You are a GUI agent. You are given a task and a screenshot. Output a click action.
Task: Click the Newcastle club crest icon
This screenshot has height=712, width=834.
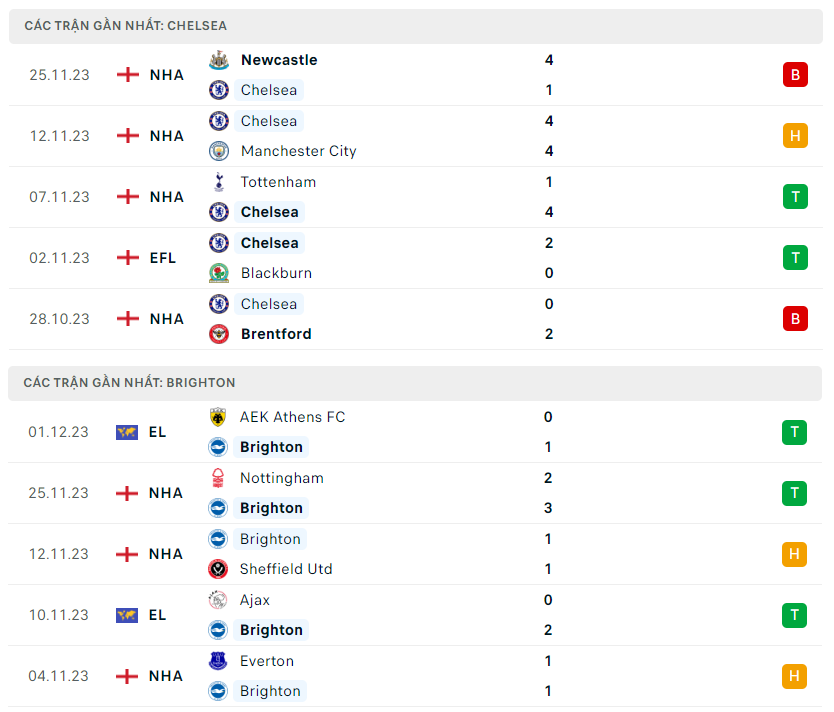coord(218,60)
